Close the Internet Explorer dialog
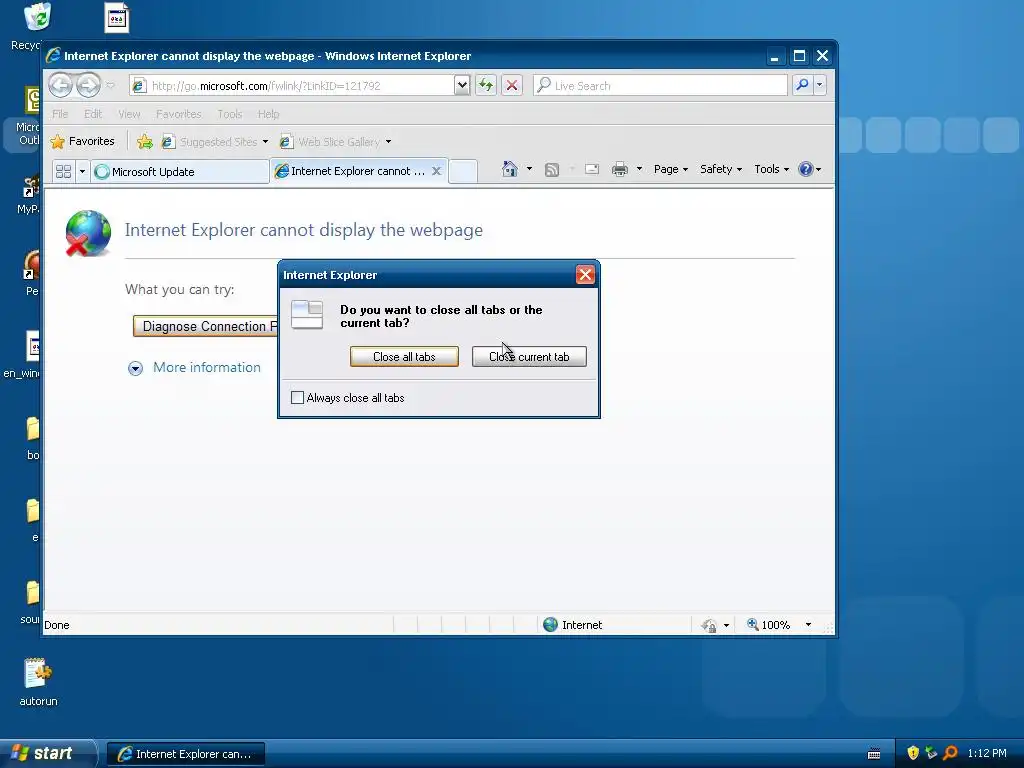 [x=585, y=275]
